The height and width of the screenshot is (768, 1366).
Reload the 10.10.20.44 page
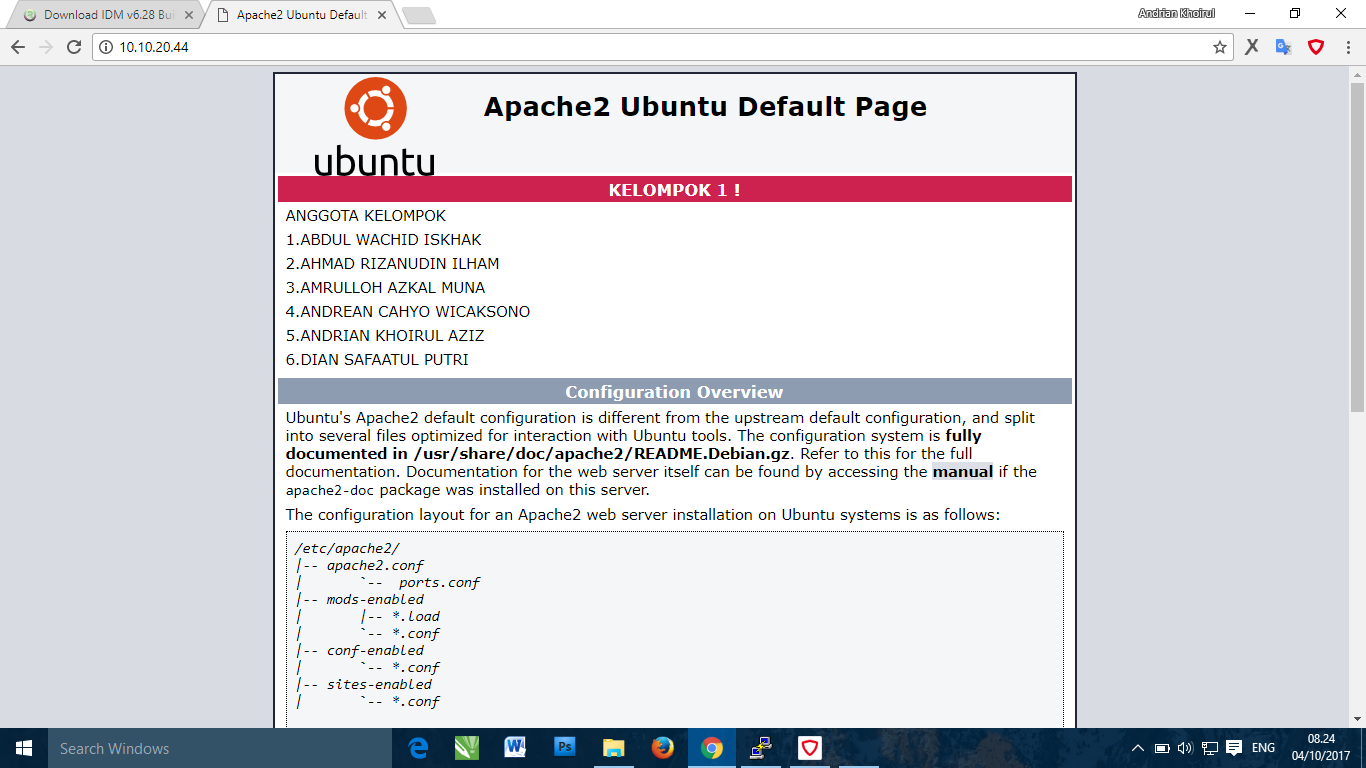pyautogui.click(x=74, y=47)
